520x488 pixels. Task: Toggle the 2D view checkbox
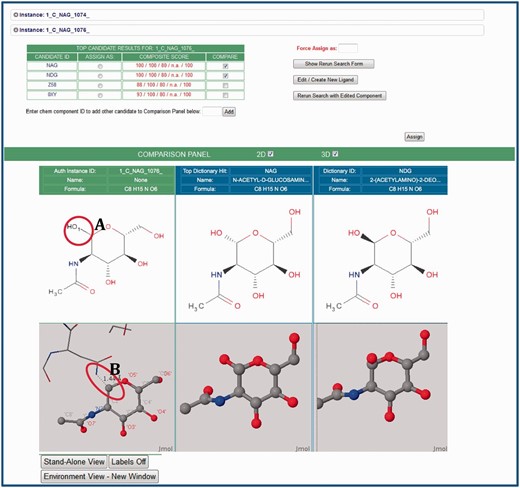point(271,154)
